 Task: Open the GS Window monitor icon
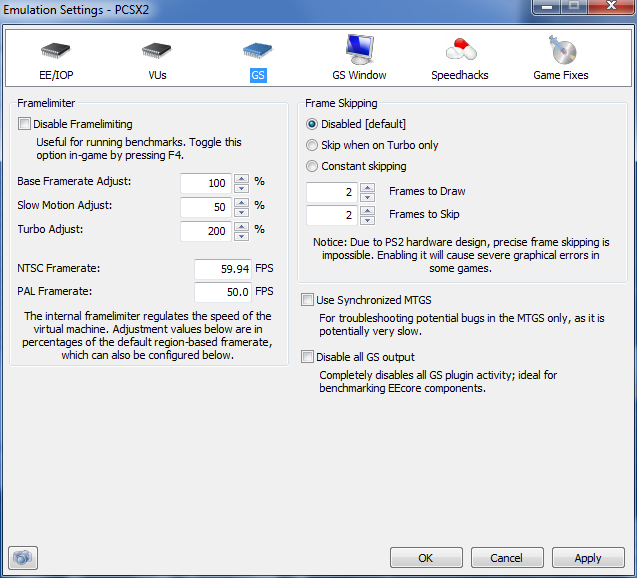[x=359, y=49]
